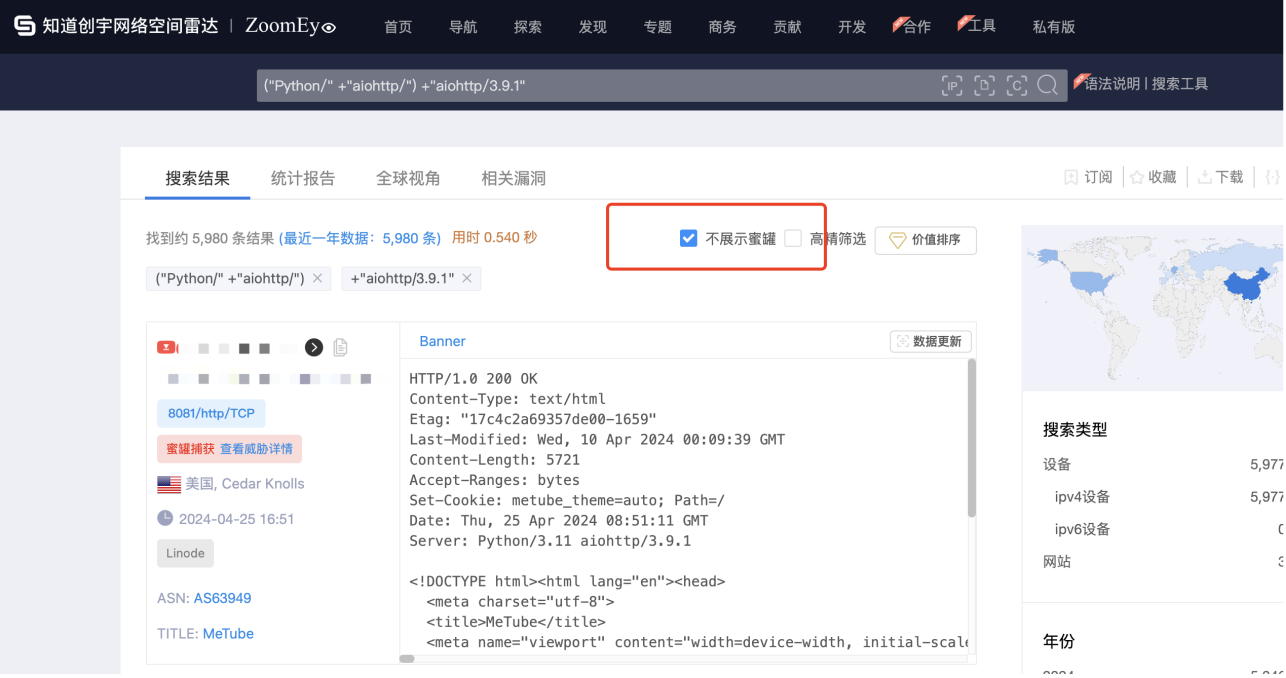The image size is (1286, 678).
Task: Click the 年份 heading
Action: click(1059, 641)
